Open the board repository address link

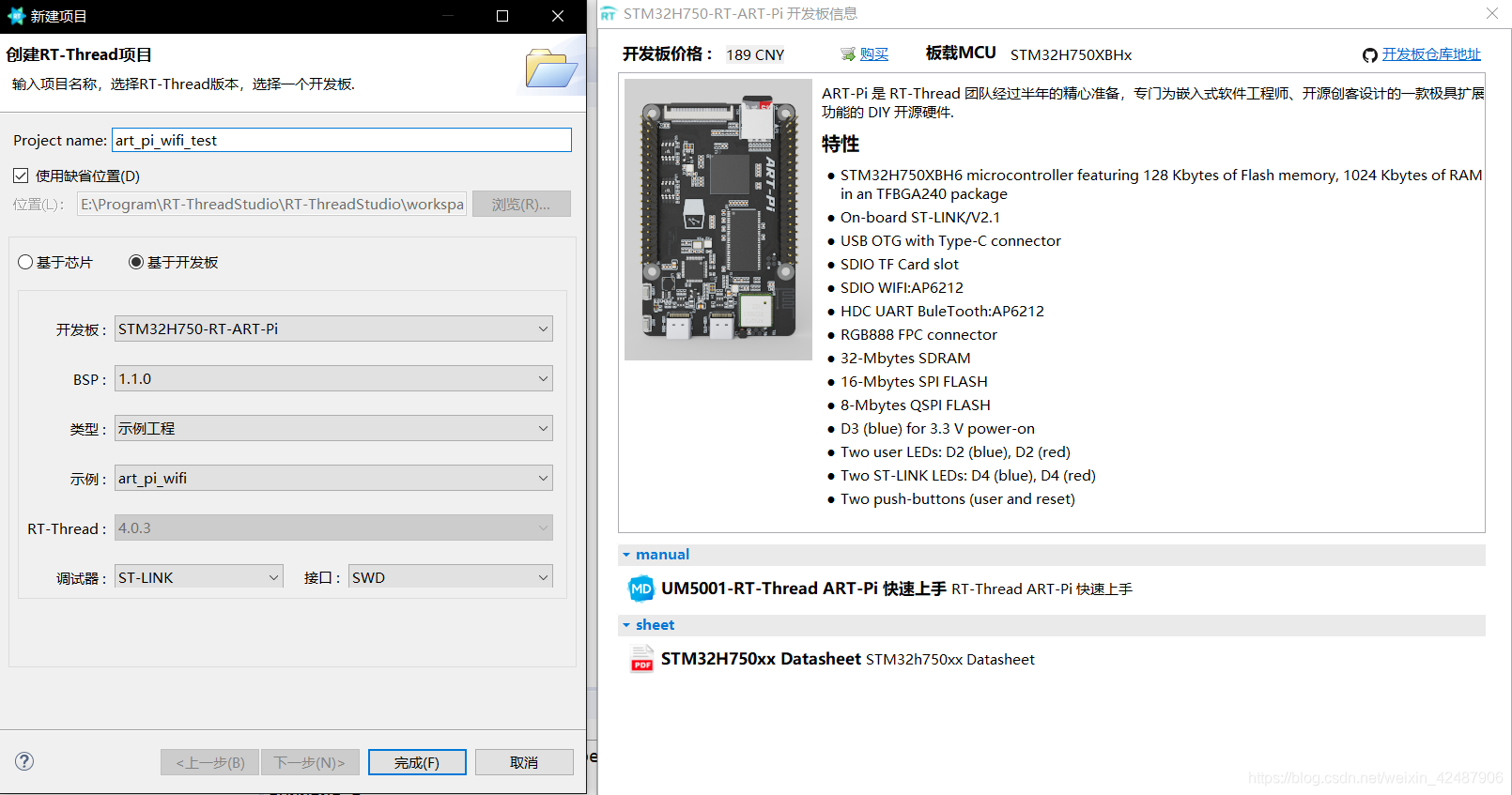1431,54
